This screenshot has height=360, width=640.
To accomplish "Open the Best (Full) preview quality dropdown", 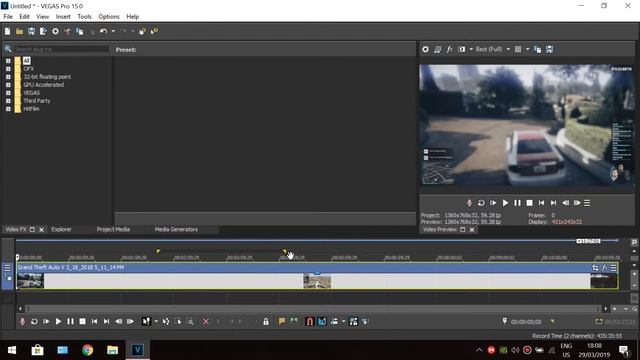I will tap(493, 49).
